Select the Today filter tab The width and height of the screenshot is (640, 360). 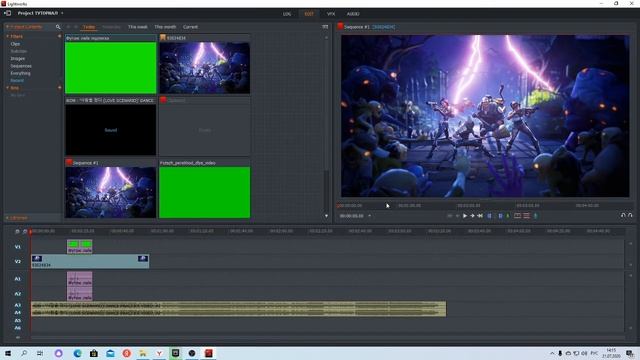coord(89,27)
